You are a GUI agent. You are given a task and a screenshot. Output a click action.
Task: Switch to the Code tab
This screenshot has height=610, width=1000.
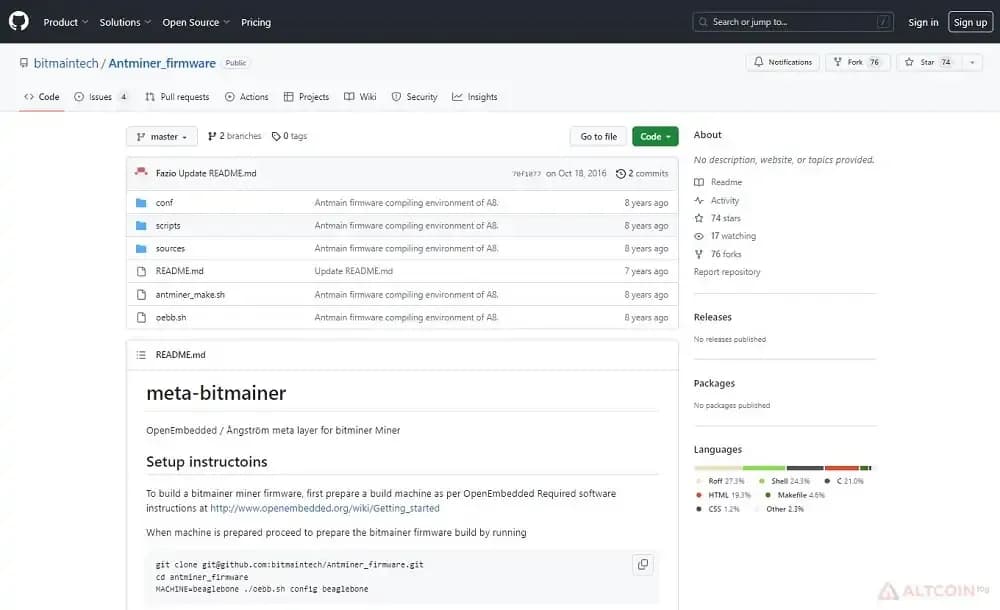(x=41, y=97)
